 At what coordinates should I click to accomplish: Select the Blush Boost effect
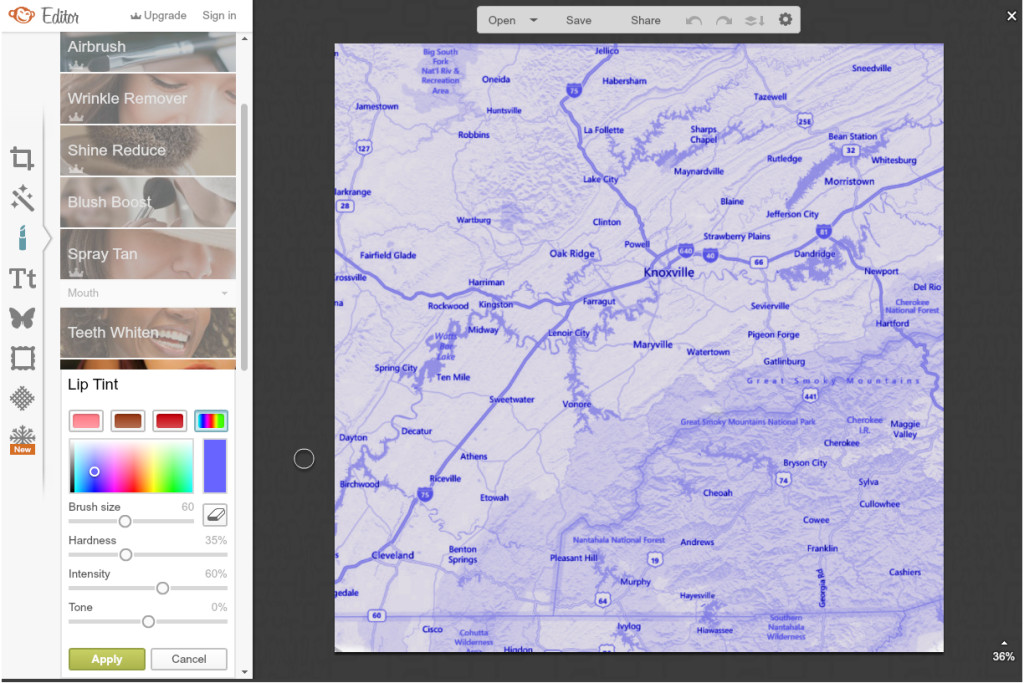click(x=148, y=202)
